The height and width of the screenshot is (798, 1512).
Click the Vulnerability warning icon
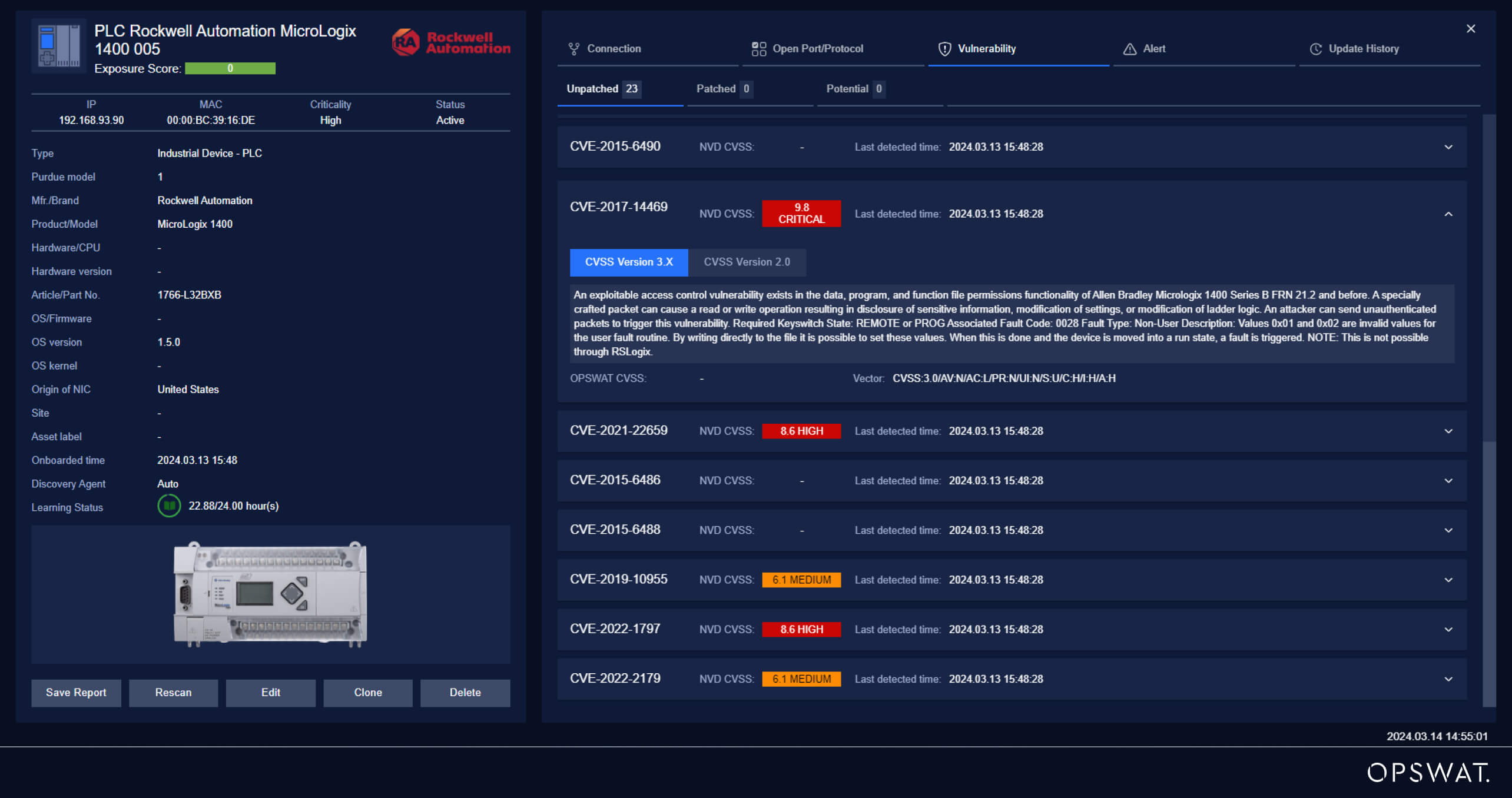click(x=944, y=48)
